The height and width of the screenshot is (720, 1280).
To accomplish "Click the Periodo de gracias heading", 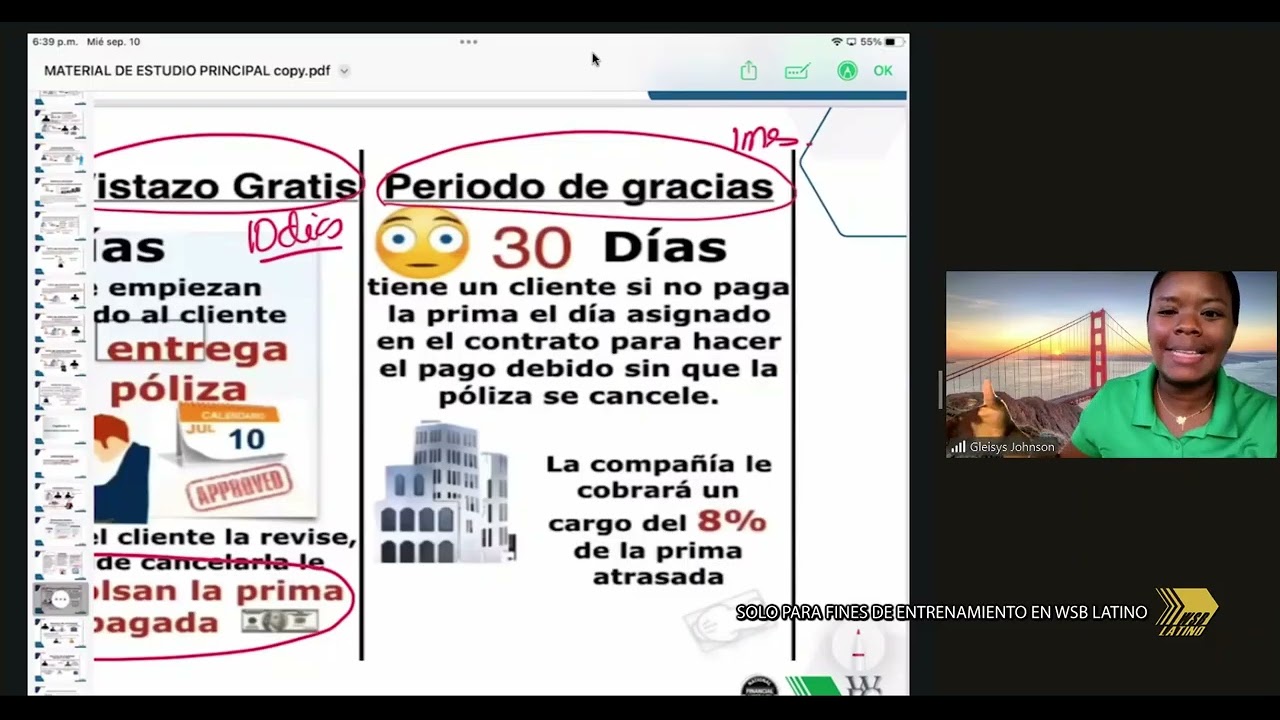I will point(578,186).
